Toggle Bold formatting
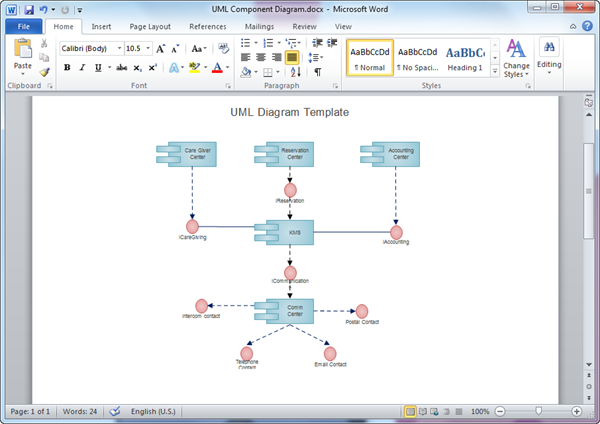Viewport: 600px width, 424px height. pos(67,68)
